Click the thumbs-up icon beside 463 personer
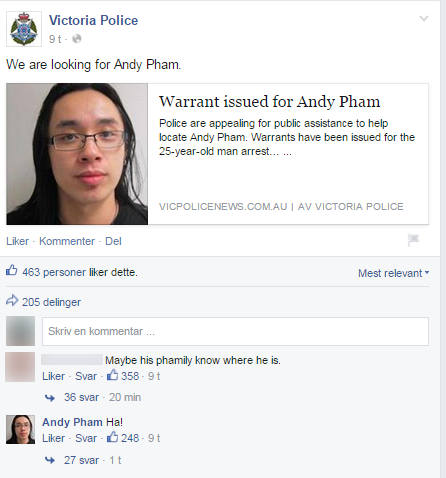Image resolution: width=446 pixels, height=478 pixels. (x=12, y=270)
